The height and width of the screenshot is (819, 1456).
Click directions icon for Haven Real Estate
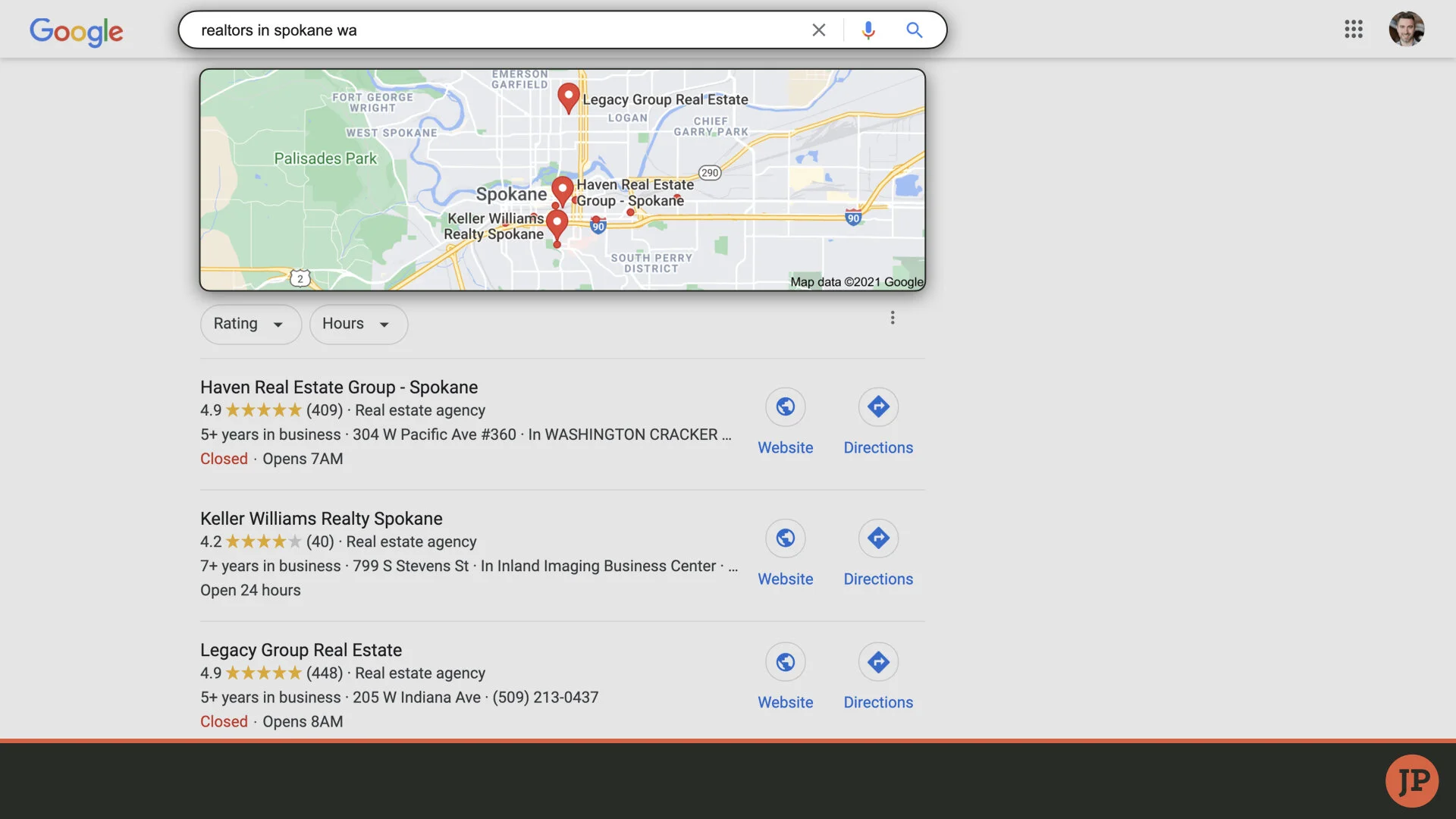coord(878,407)
